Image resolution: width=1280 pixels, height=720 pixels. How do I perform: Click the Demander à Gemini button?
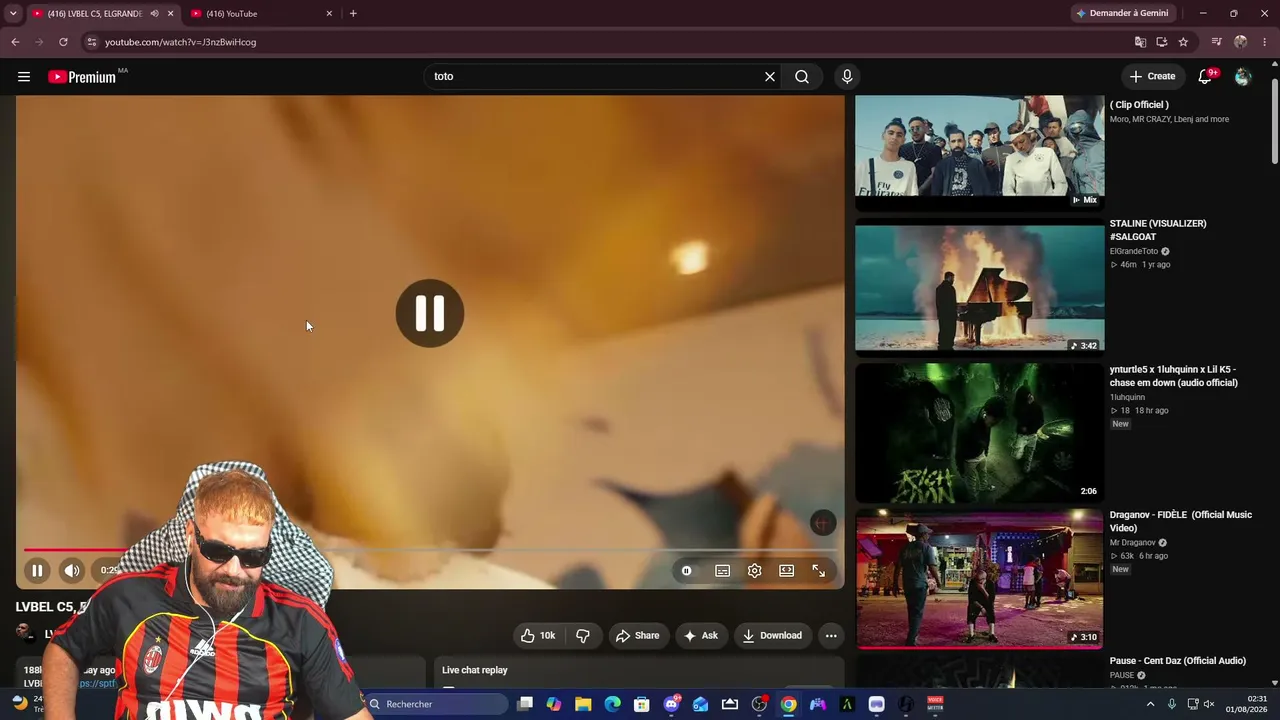coord(1122,14)
